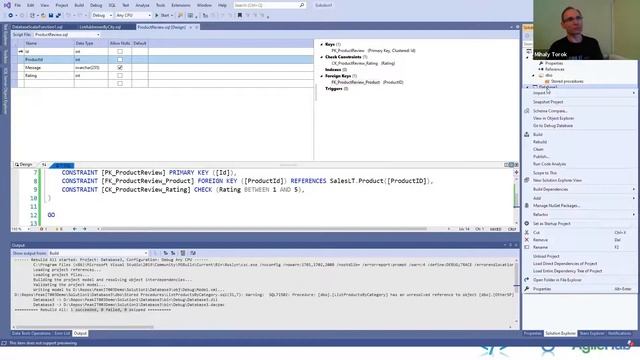Screen dimensions: 640x360
Task: Select the Message column name cell
Action: [x=49, y=67]
